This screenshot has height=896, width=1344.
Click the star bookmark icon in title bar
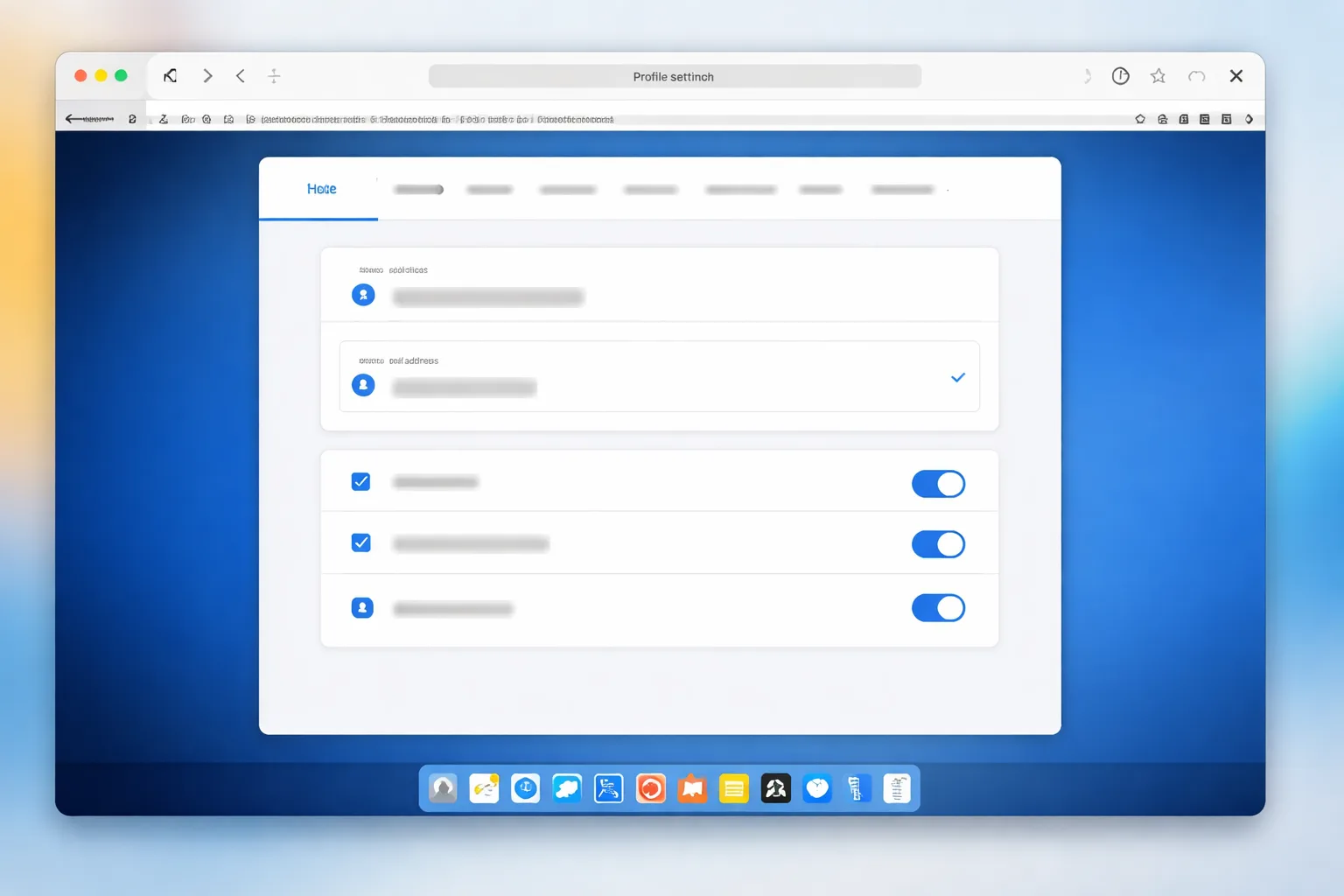click(x=1158, y=76)
